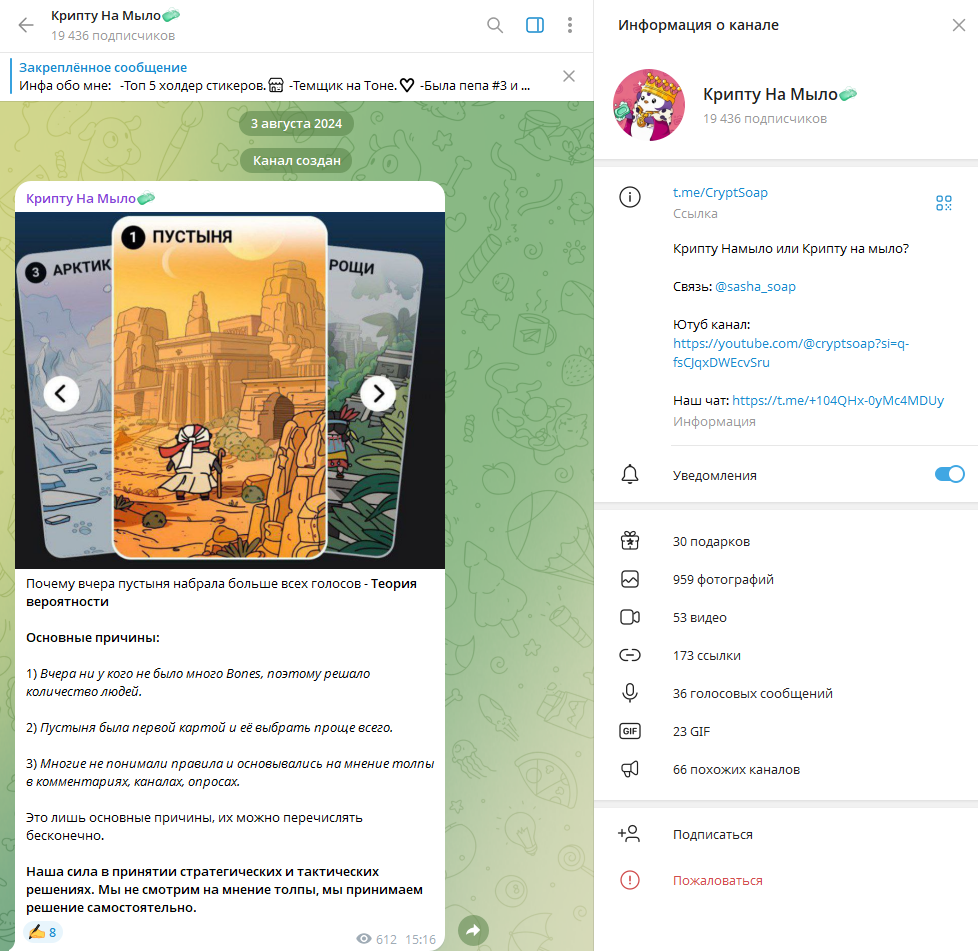Report channel via Пожаловаться

[786, 881]
